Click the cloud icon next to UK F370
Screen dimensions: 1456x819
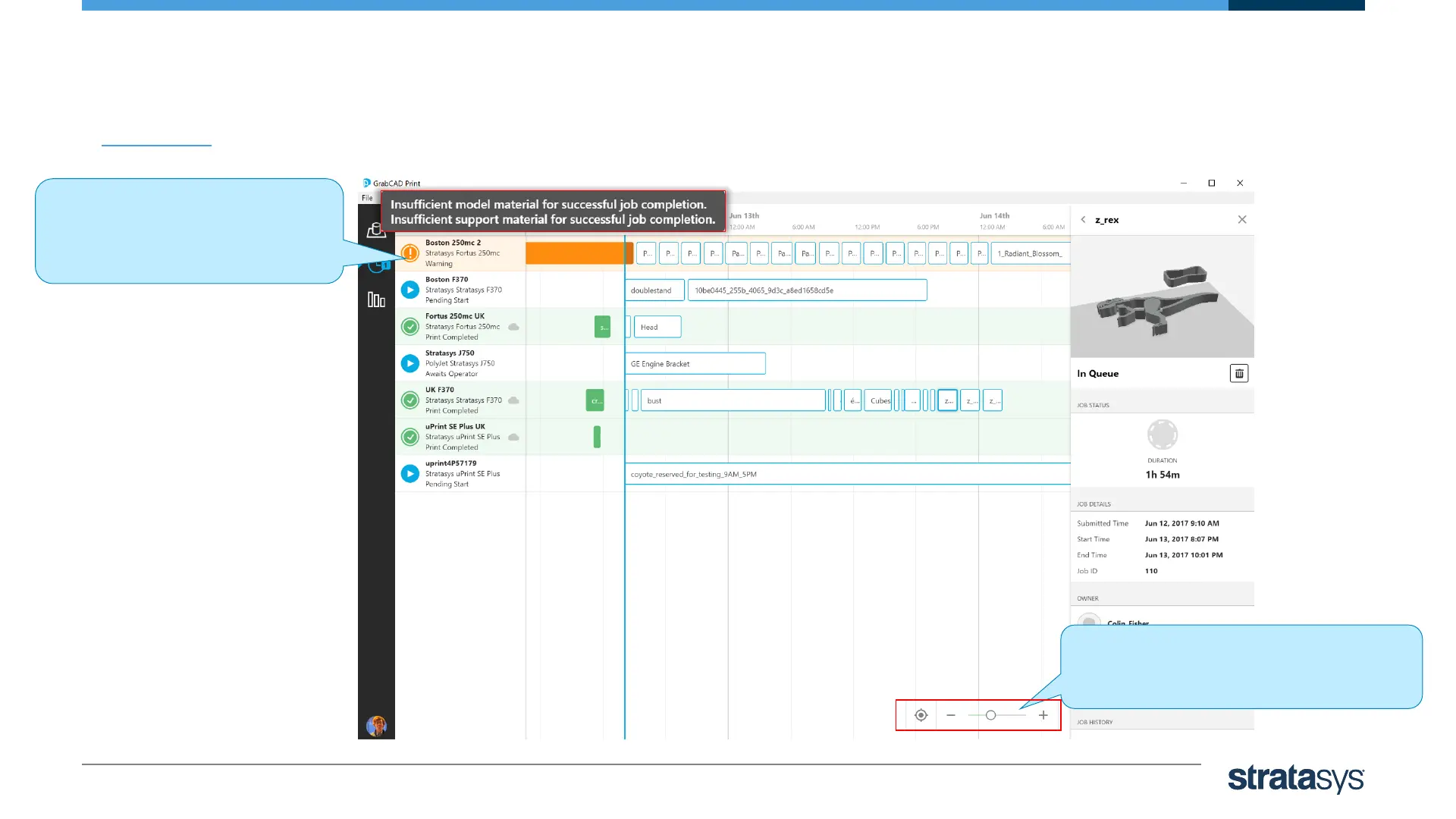(513, 400)
